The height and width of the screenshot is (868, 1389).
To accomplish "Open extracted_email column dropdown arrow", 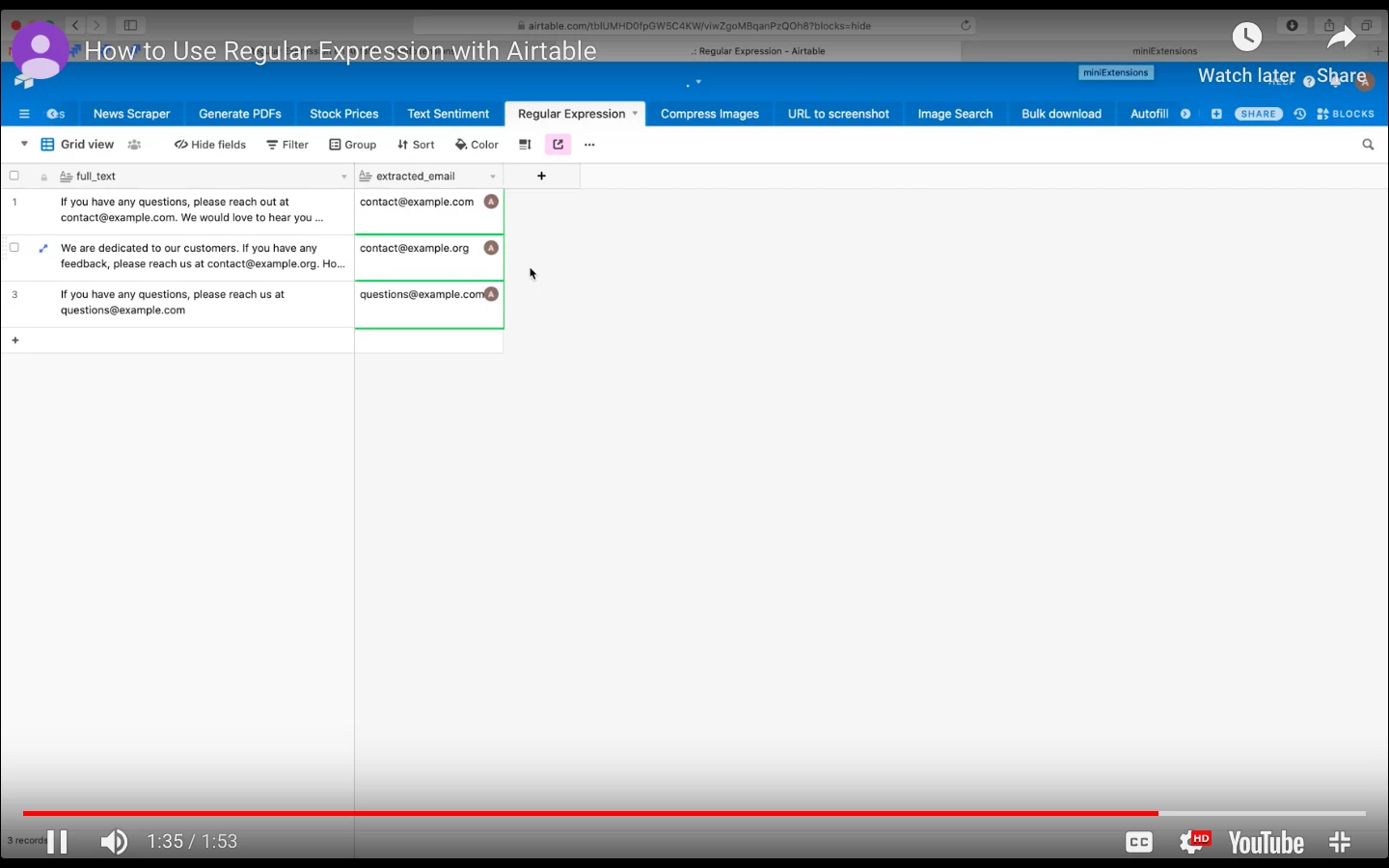I will point(493,176).
